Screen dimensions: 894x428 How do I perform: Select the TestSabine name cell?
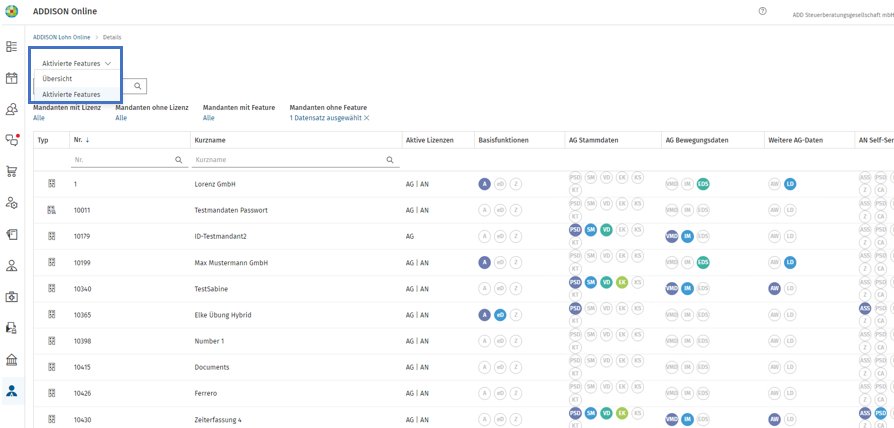(212, 288)
